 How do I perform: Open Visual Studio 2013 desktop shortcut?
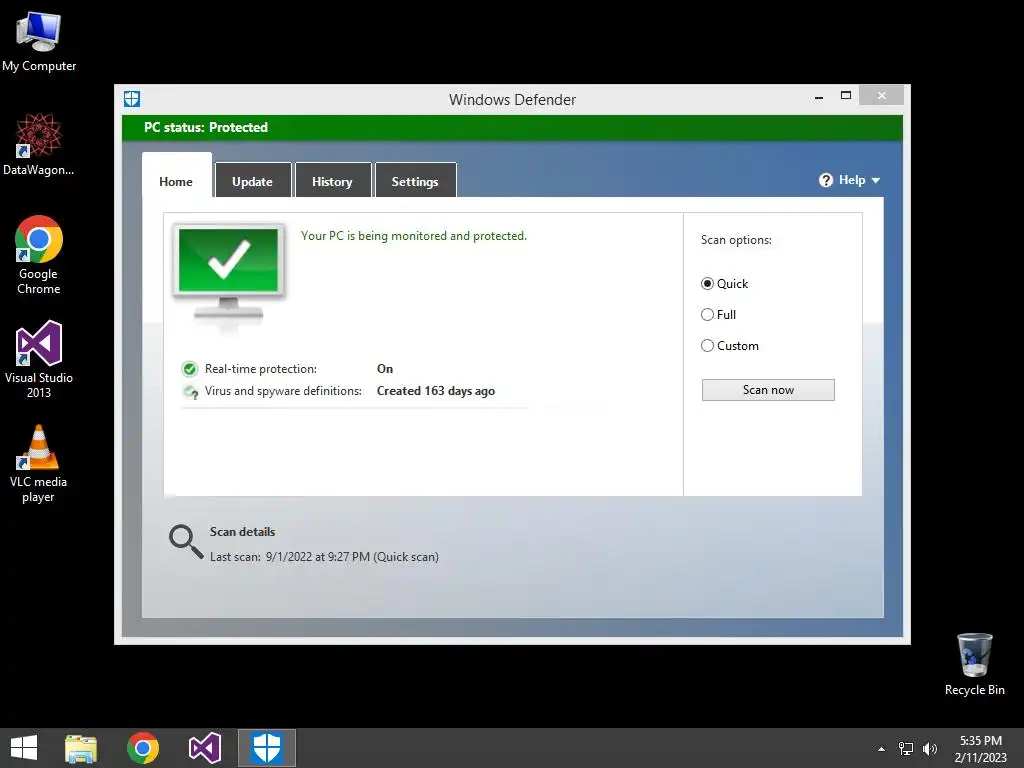39,359
